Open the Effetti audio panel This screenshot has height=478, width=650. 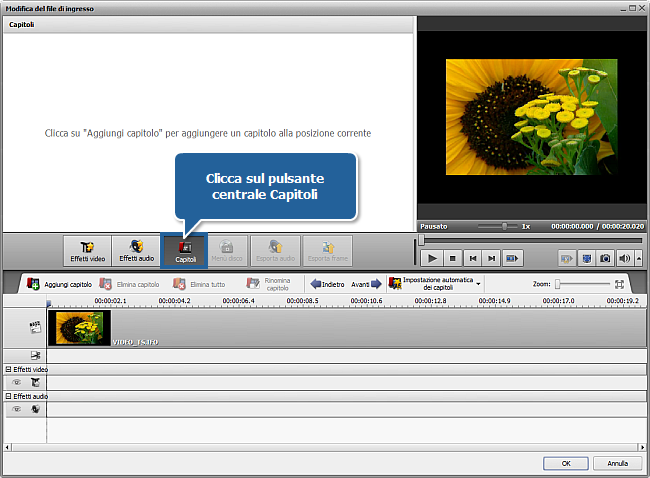135,250
